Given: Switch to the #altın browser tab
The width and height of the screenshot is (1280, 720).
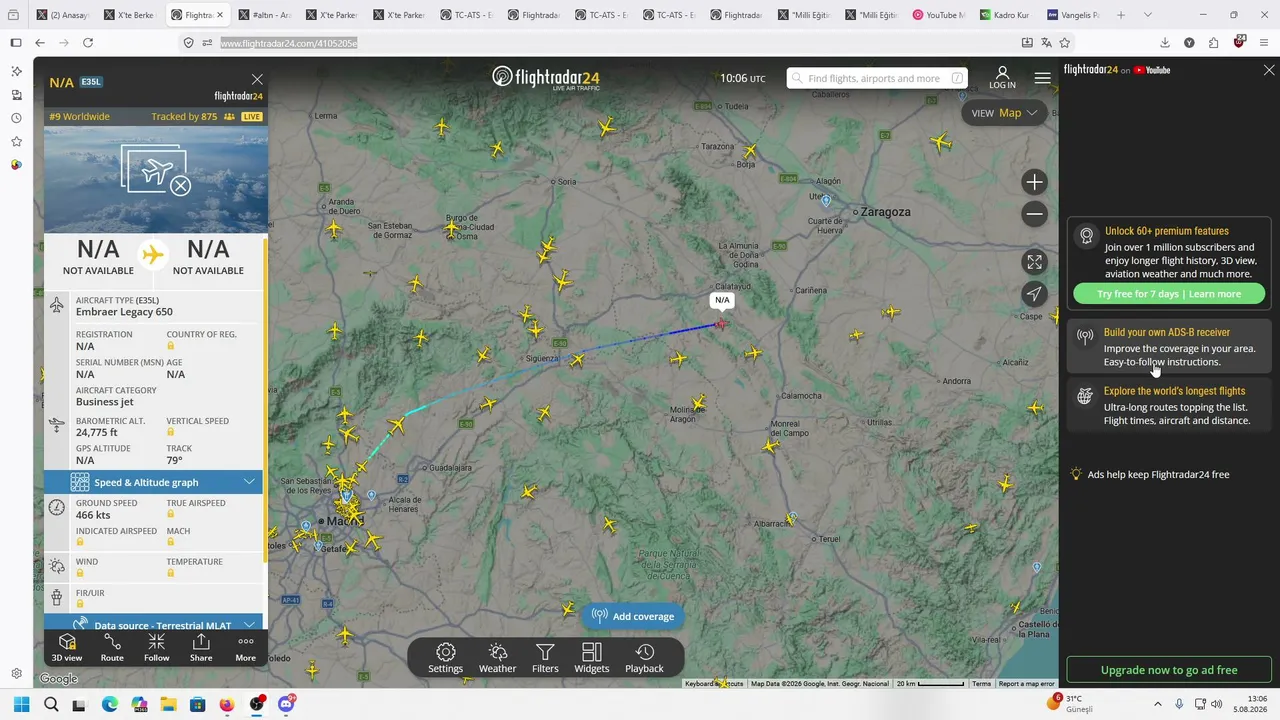Looking at the screenshot, I should point(266,15).
